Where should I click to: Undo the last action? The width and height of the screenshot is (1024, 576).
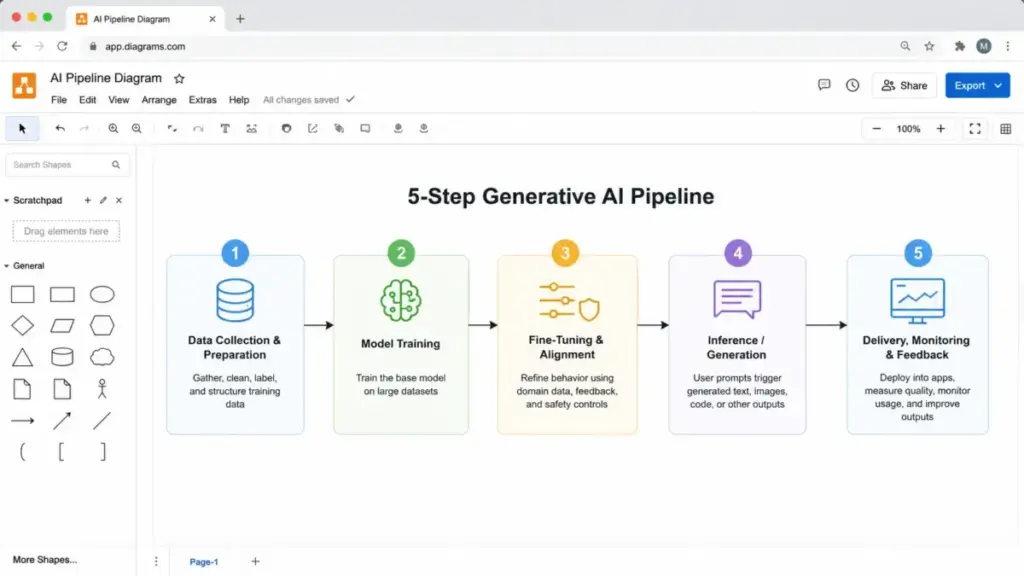coord(60,129)
